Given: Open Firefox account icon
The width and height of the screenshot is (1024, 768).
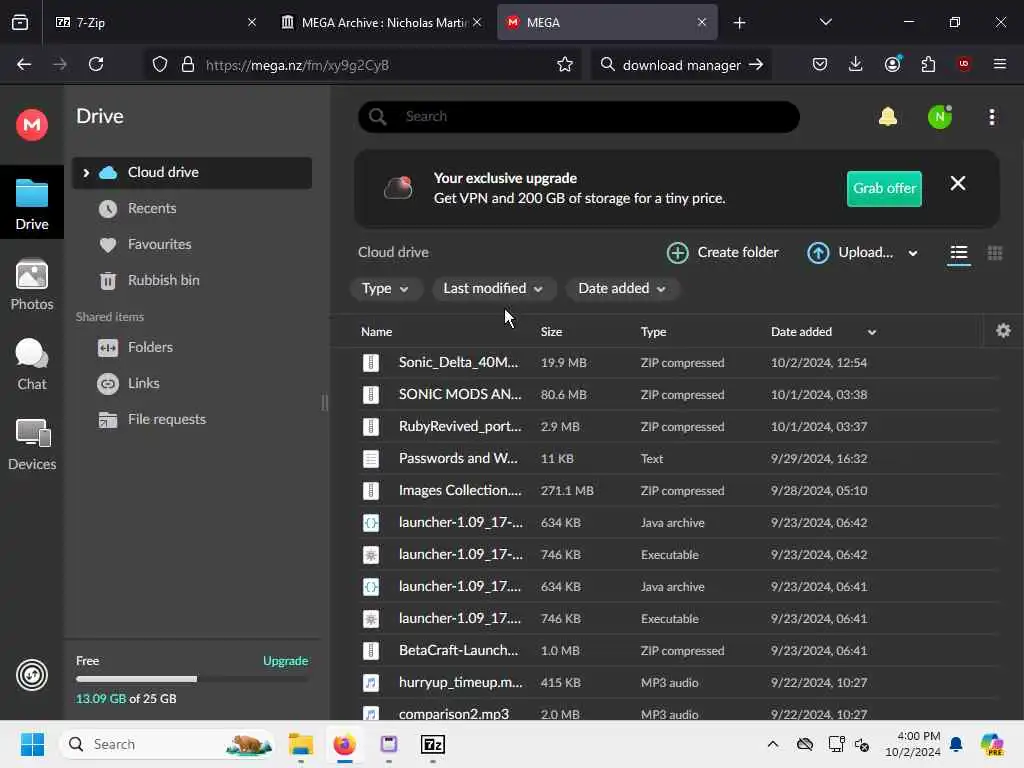Looking at the screenshot, I should [x=892, y=64].
